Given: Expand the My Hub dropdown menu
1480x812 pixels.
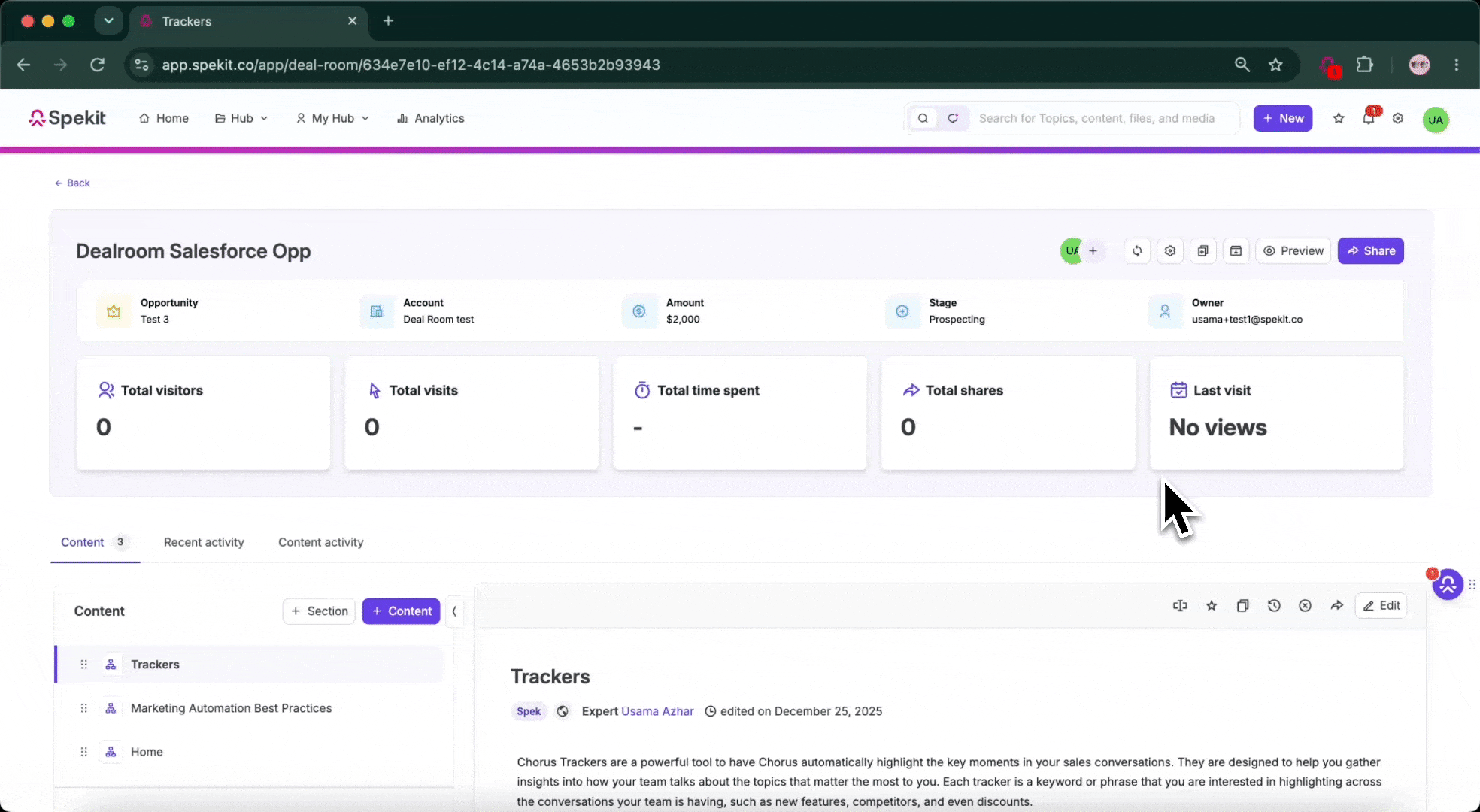Looking at the screenshot, I should click(x=332, y=118).
